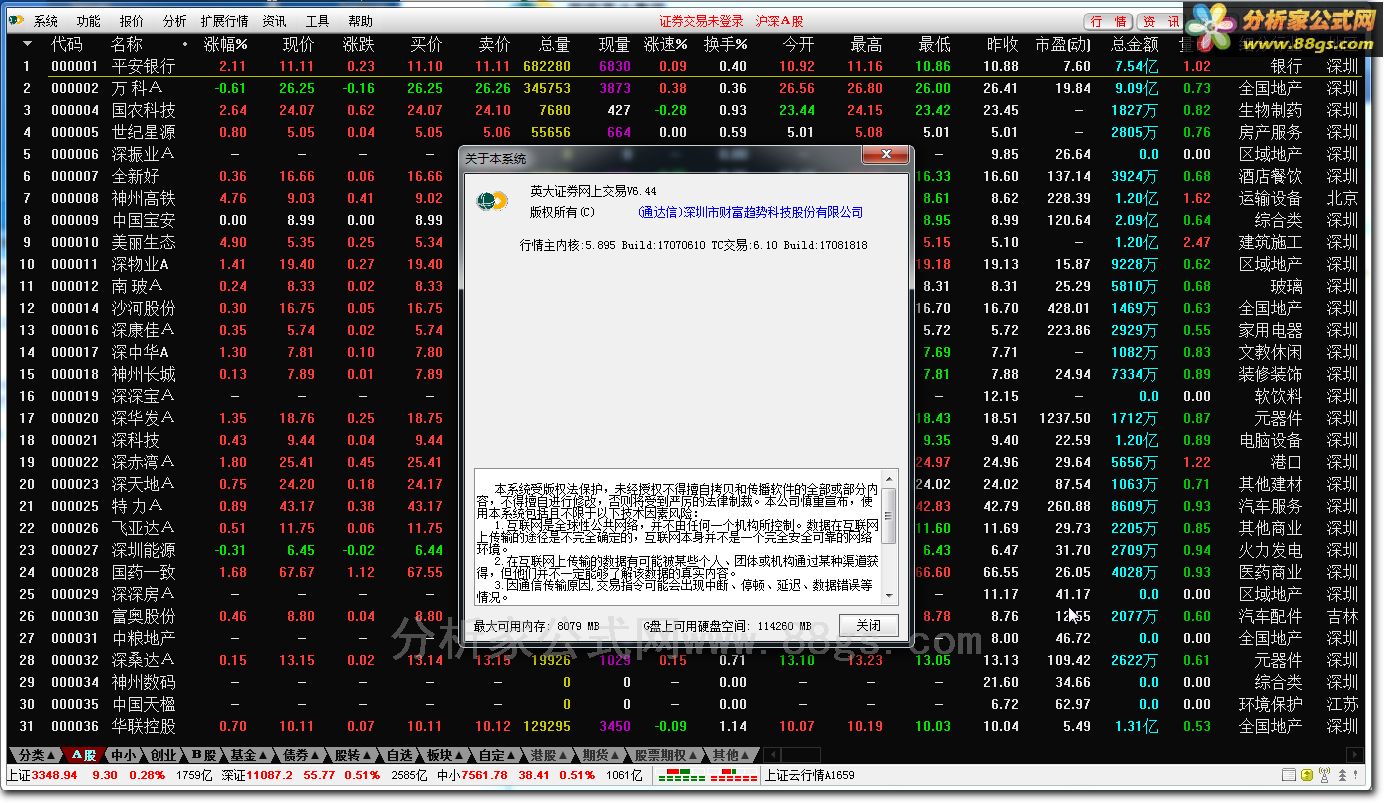The width and height of the screenshot is (1385, 803).
Task: Click the second red-green market breadth indicator in status bar
Action: (734, 775)
